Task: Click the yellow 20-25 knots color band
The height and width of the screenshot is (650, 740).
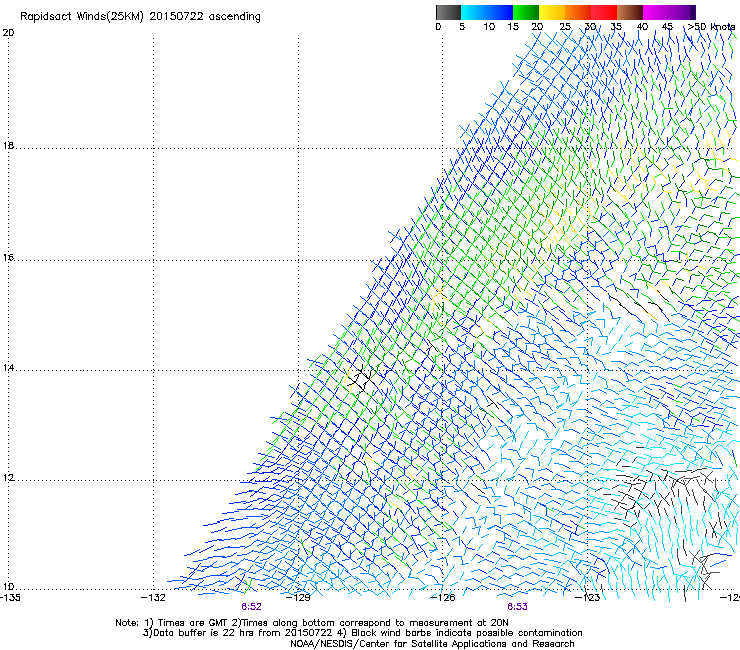Action: [552, 12]
